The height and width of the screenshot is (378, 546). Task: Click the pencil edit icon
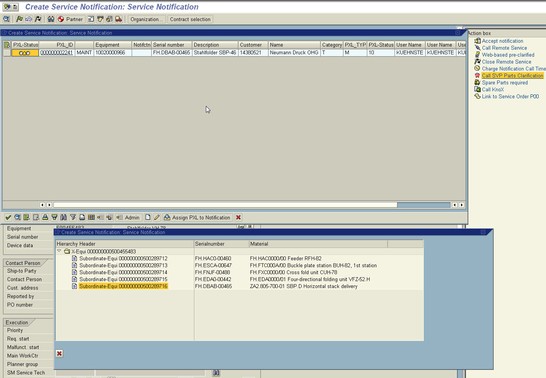pyautogui.click(x=157, y=217)
